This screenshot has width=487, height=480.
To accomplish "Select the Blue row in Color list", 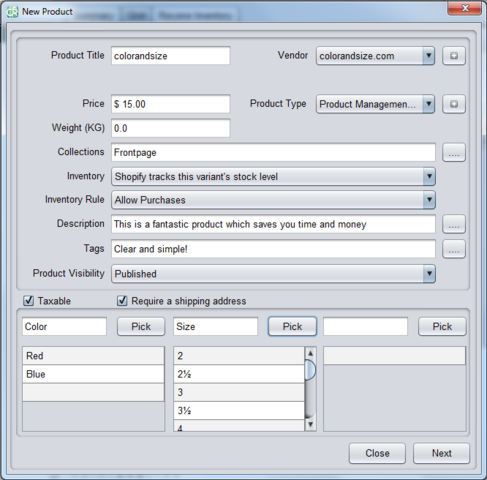I will pos(93,374).
